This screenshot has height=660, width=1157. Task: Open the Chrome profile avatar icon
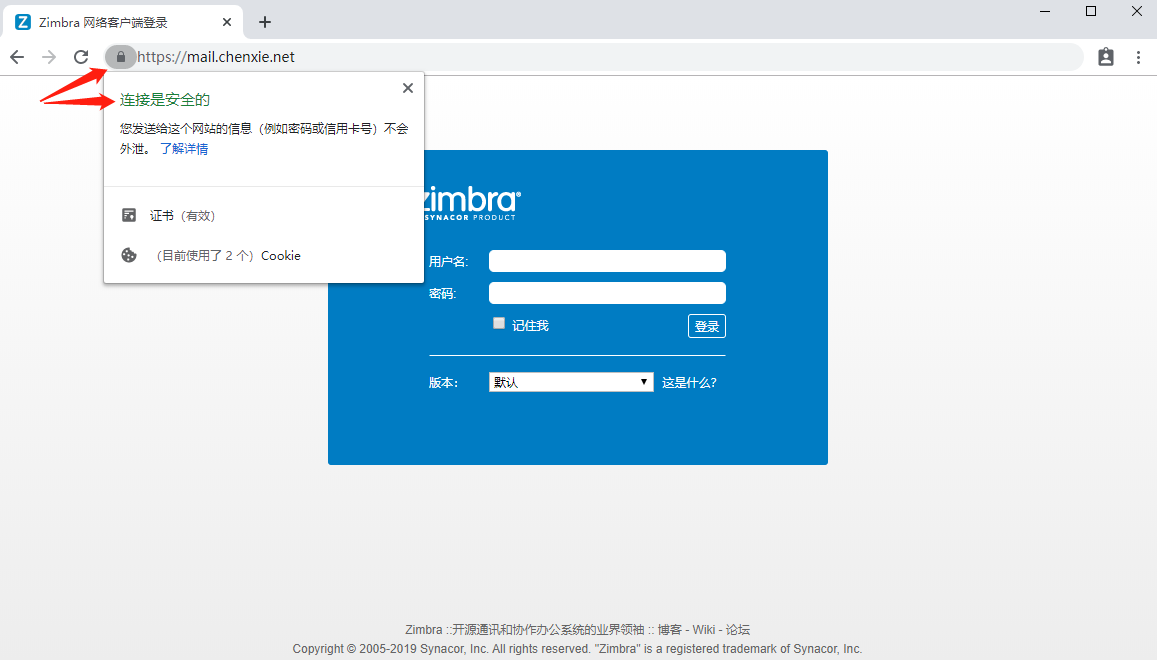point(1105,57)
